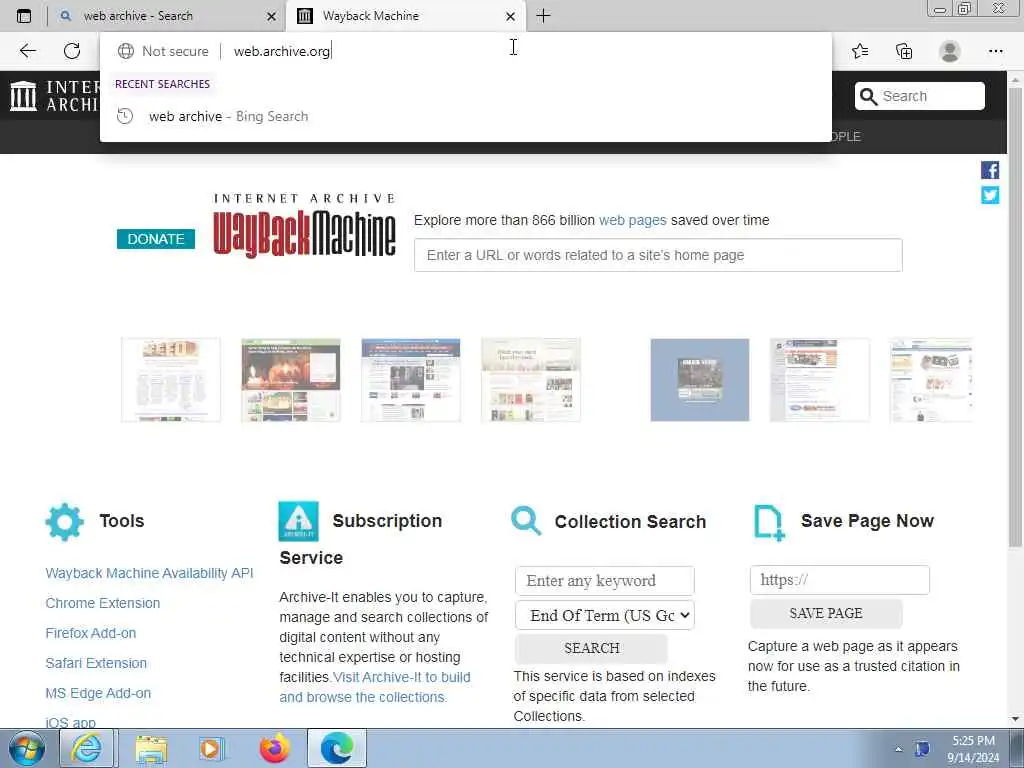Click the taskbar clock showing 5:25 PM
The width and height of the screenshot is (1024, 768).
[x=973, y=748]
